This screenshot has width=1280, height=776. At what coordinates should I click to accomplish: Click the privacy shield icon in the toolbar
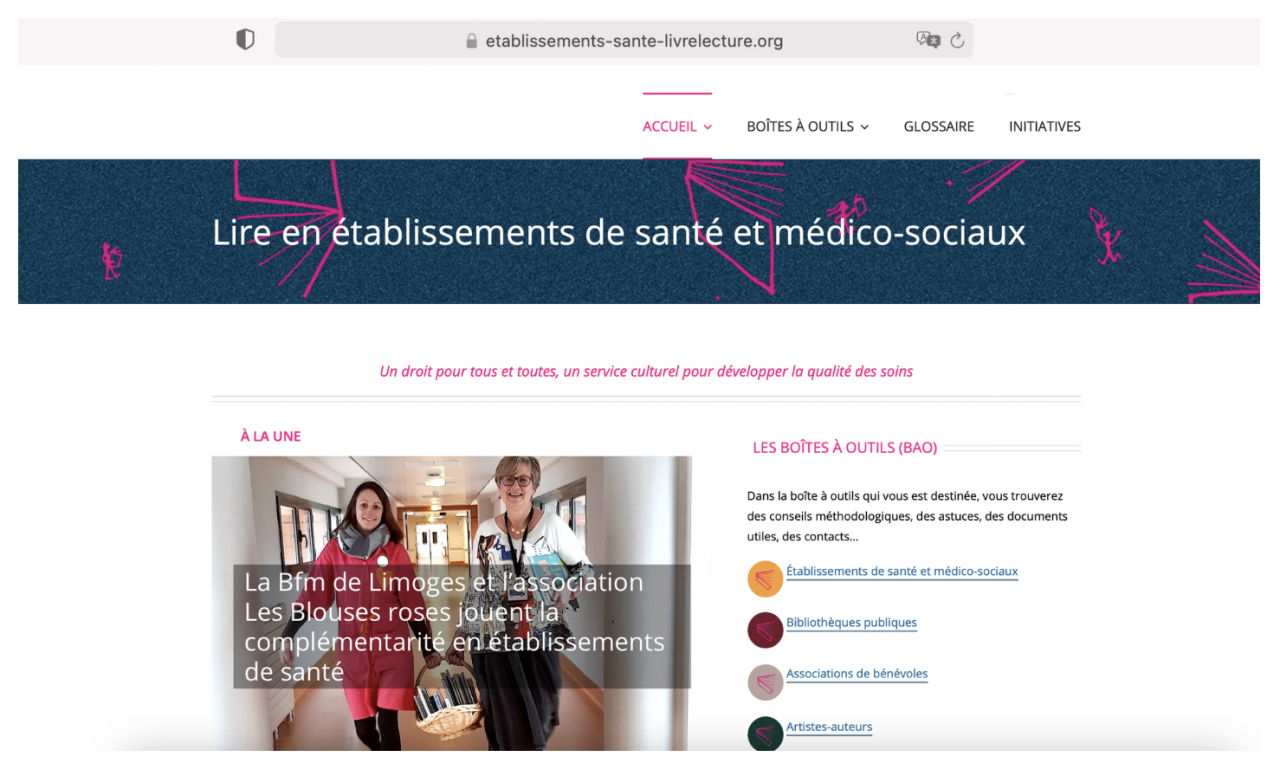[245, 40]
